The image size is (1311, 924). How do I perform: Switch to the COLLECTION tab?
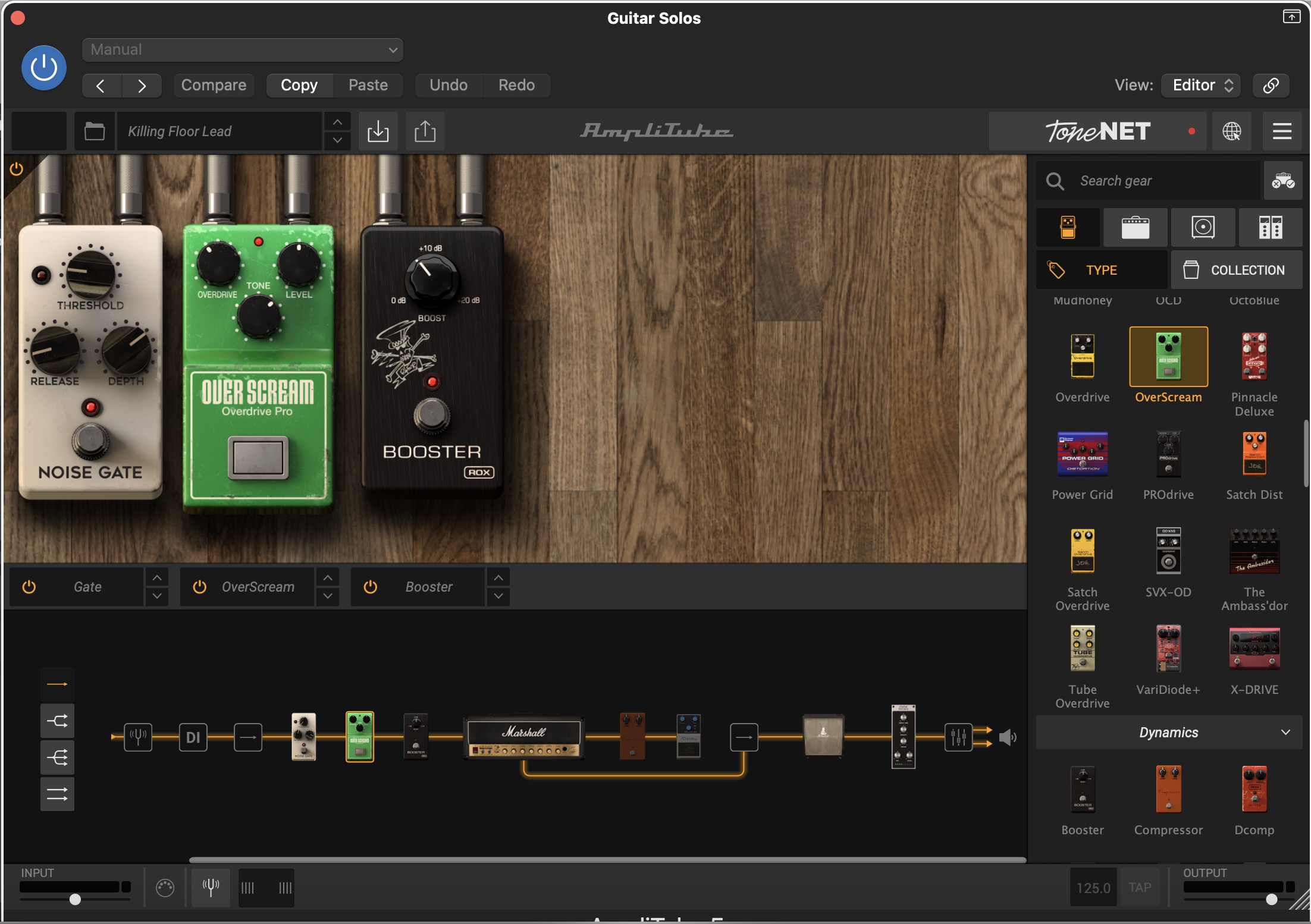[1237, 270]
